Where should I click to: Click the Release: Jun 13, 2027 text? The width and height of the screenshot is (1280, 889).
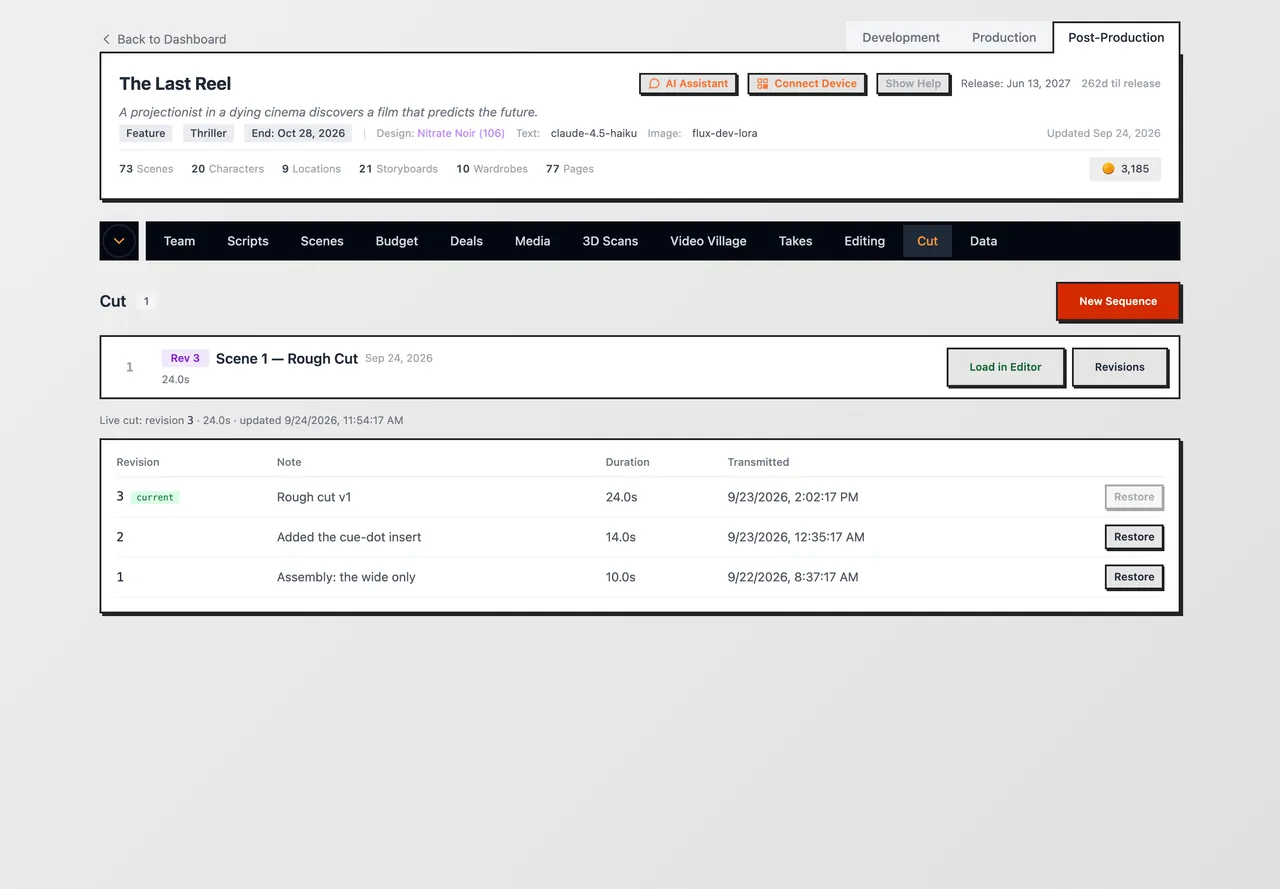coord(1016,84)
